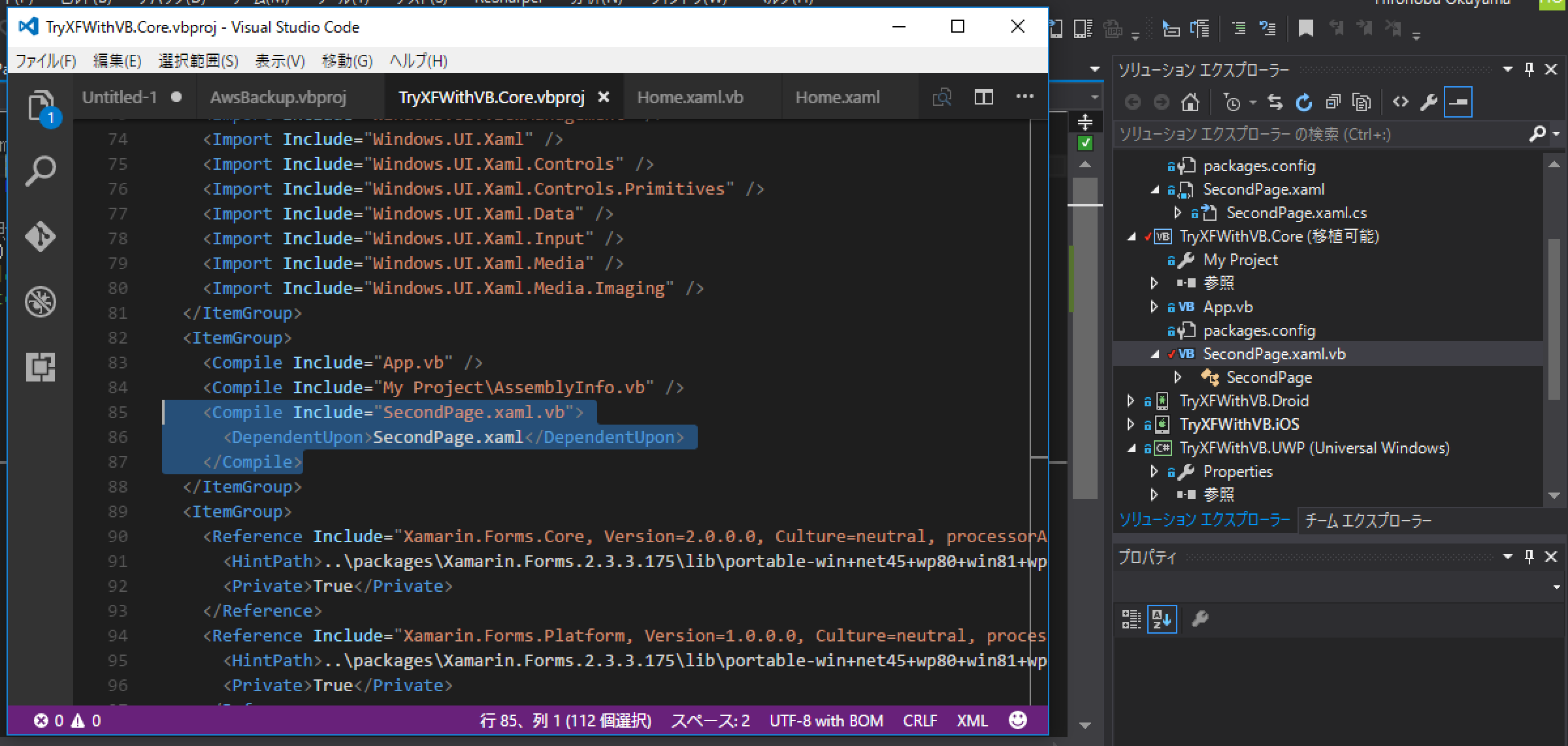The height and width of the screenshot is (746, 1568).
Task: Toggle Preview Selected Items in Solution Explorer
Action: [1458, 102]
